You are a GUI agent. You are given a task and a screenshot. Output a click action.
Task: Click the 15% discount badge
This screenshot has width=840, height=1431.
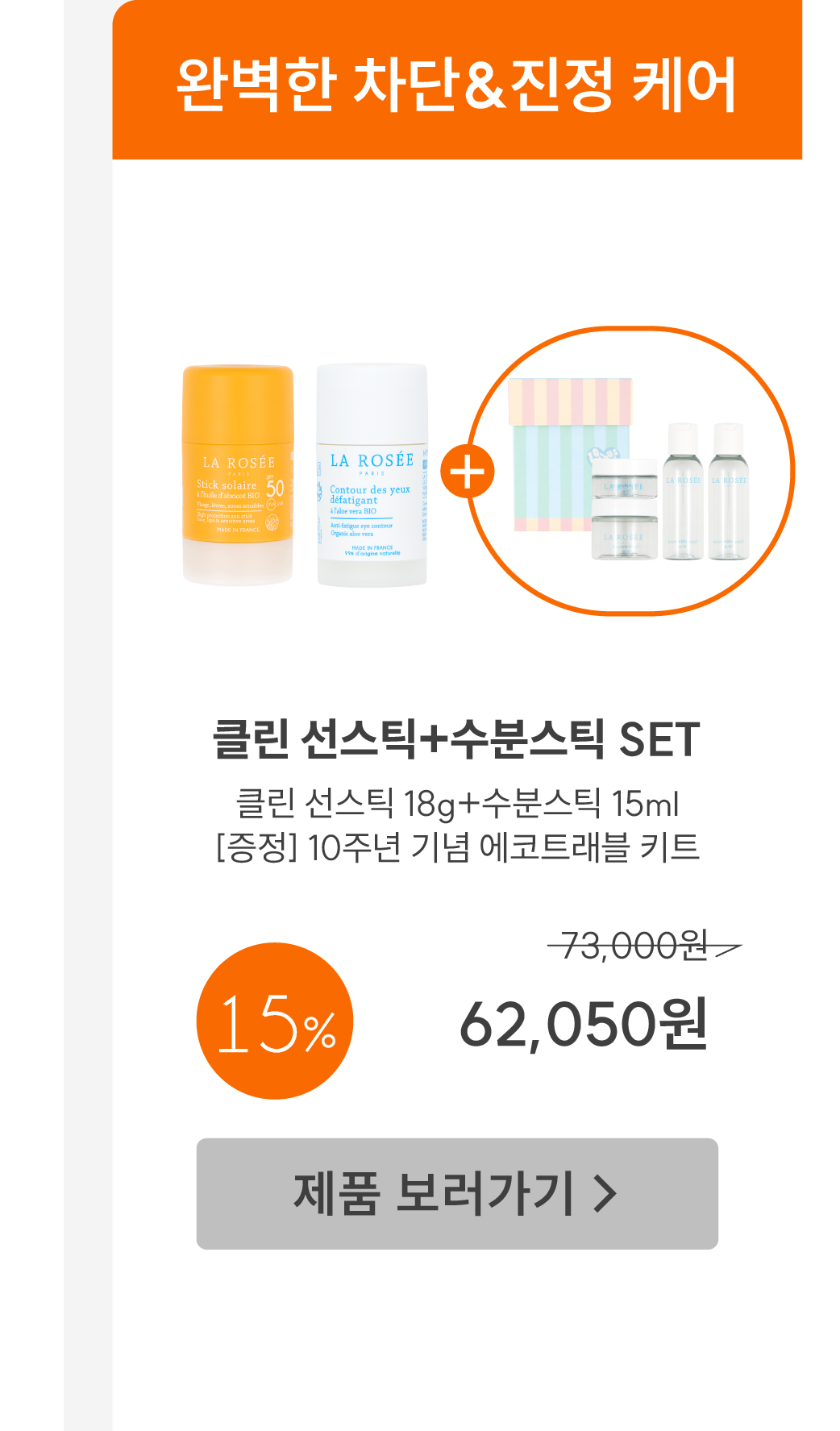click(x=275, y=1021)
